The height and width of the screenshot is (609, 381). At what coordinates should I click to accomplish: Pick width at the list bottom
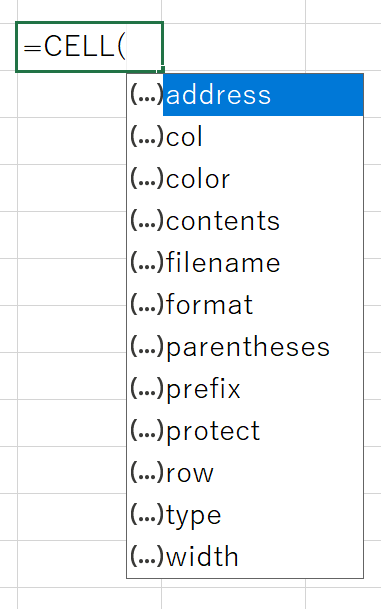(245, 557)
